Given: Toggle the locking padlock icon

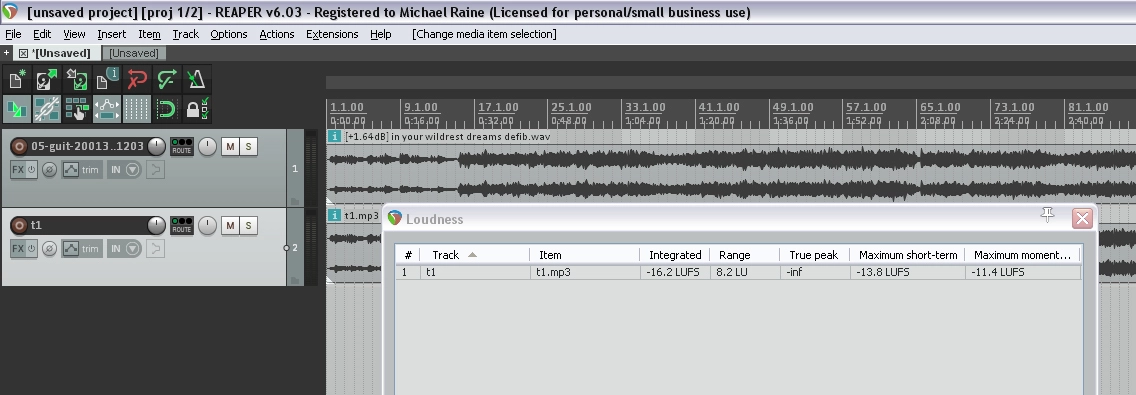Looking at the screenshot, I should click(196, 109).
